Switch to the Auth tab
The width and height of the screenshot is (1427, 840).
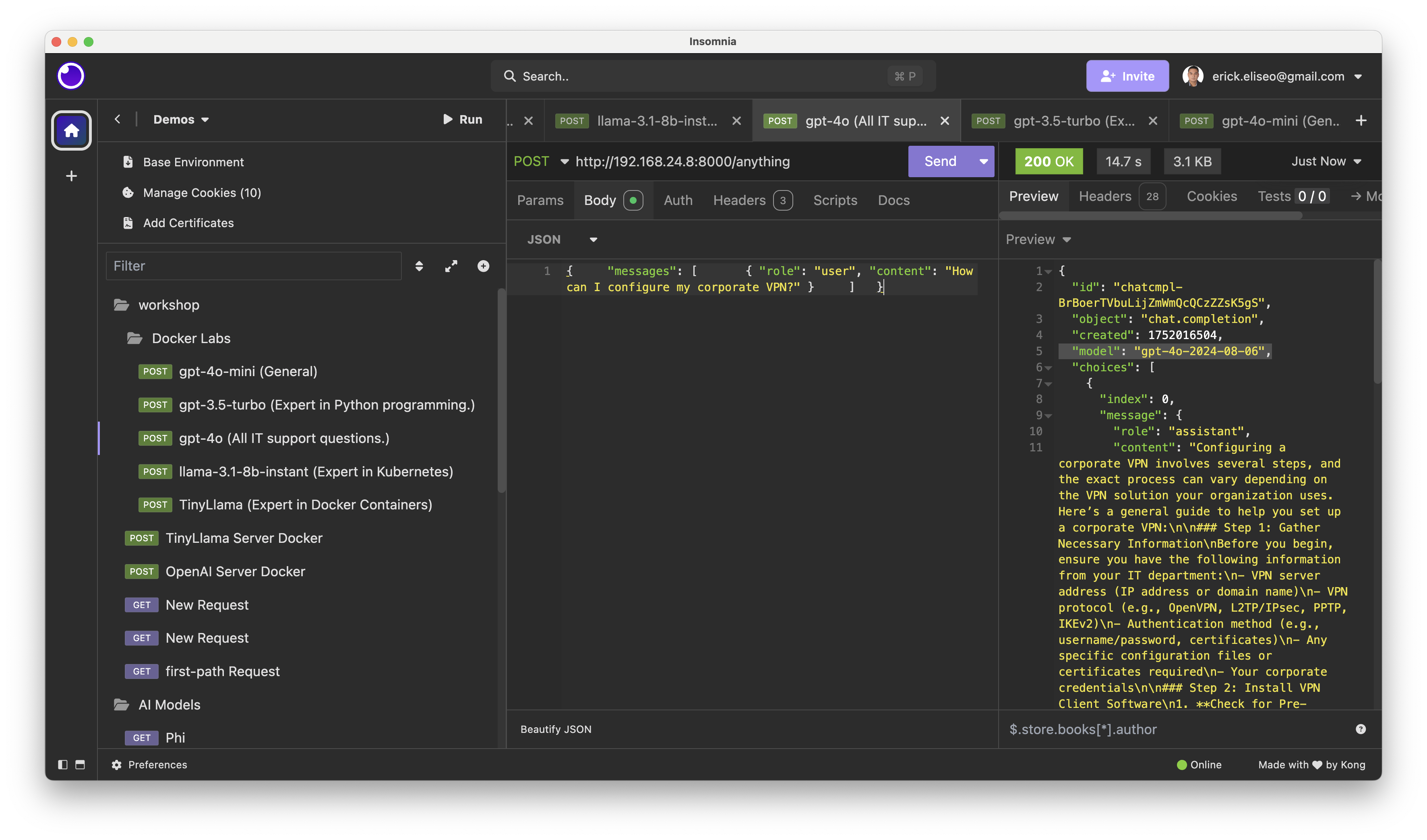click(x=678, y=201)
